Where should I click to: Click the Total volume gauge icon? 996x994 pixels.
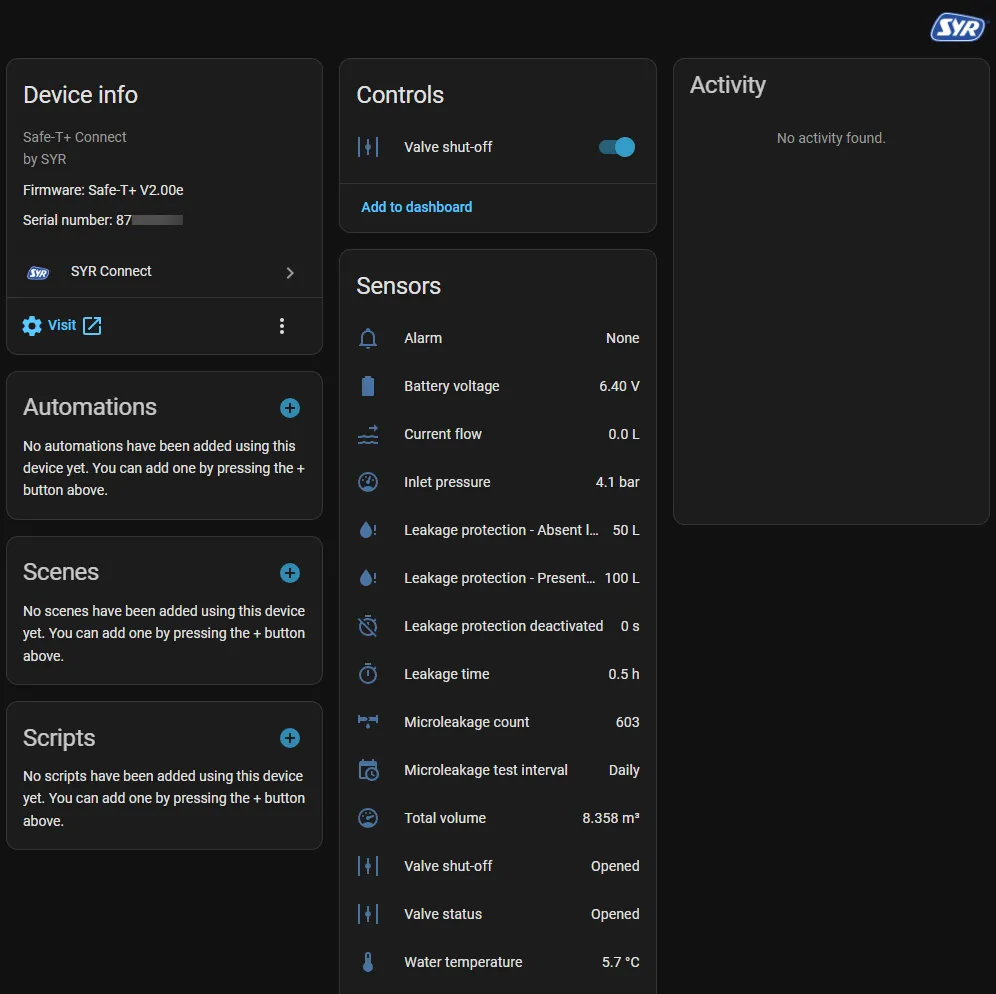click(x=368, y=818)
